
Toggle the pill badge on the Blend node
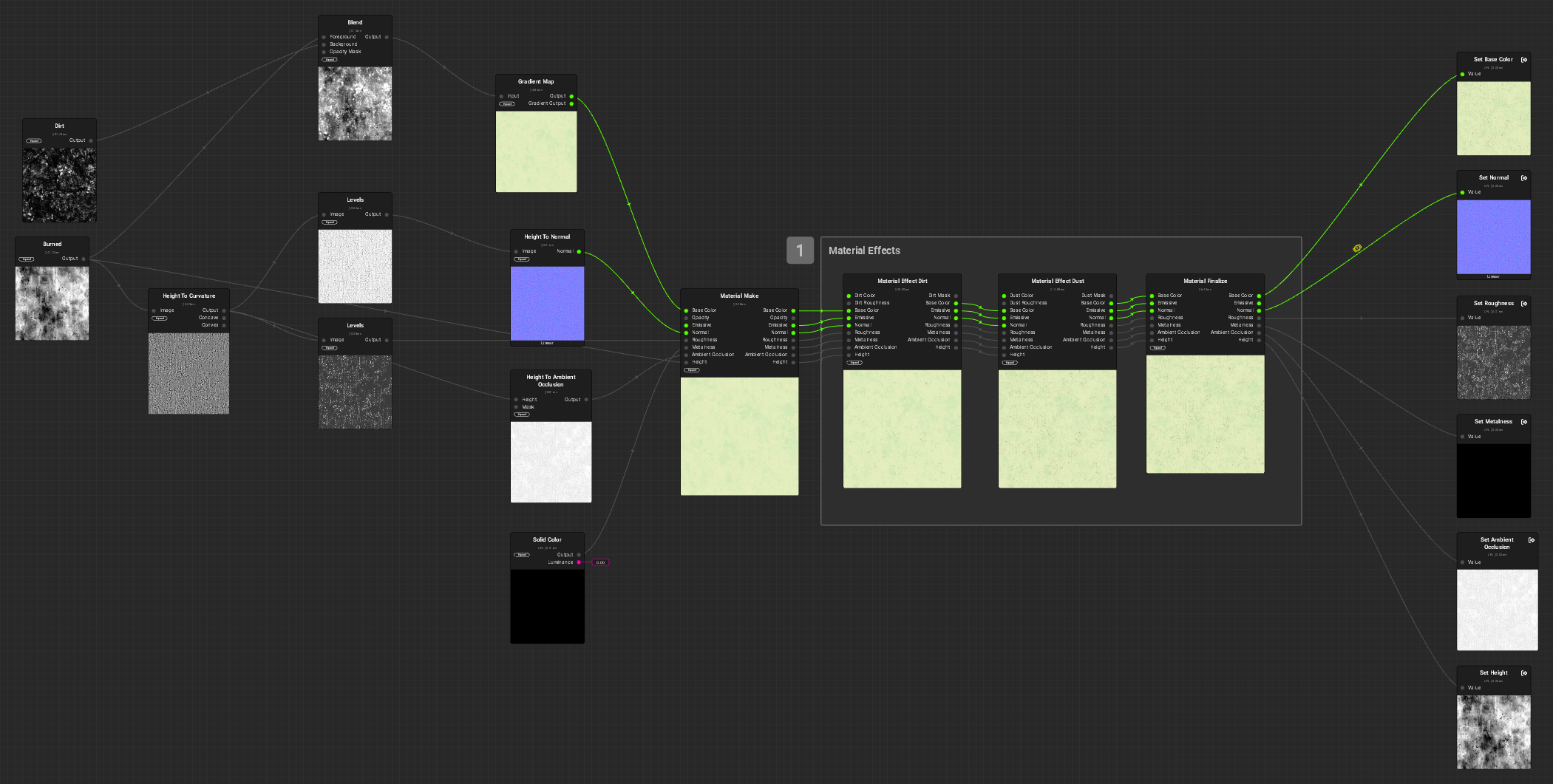pos(330,60)
